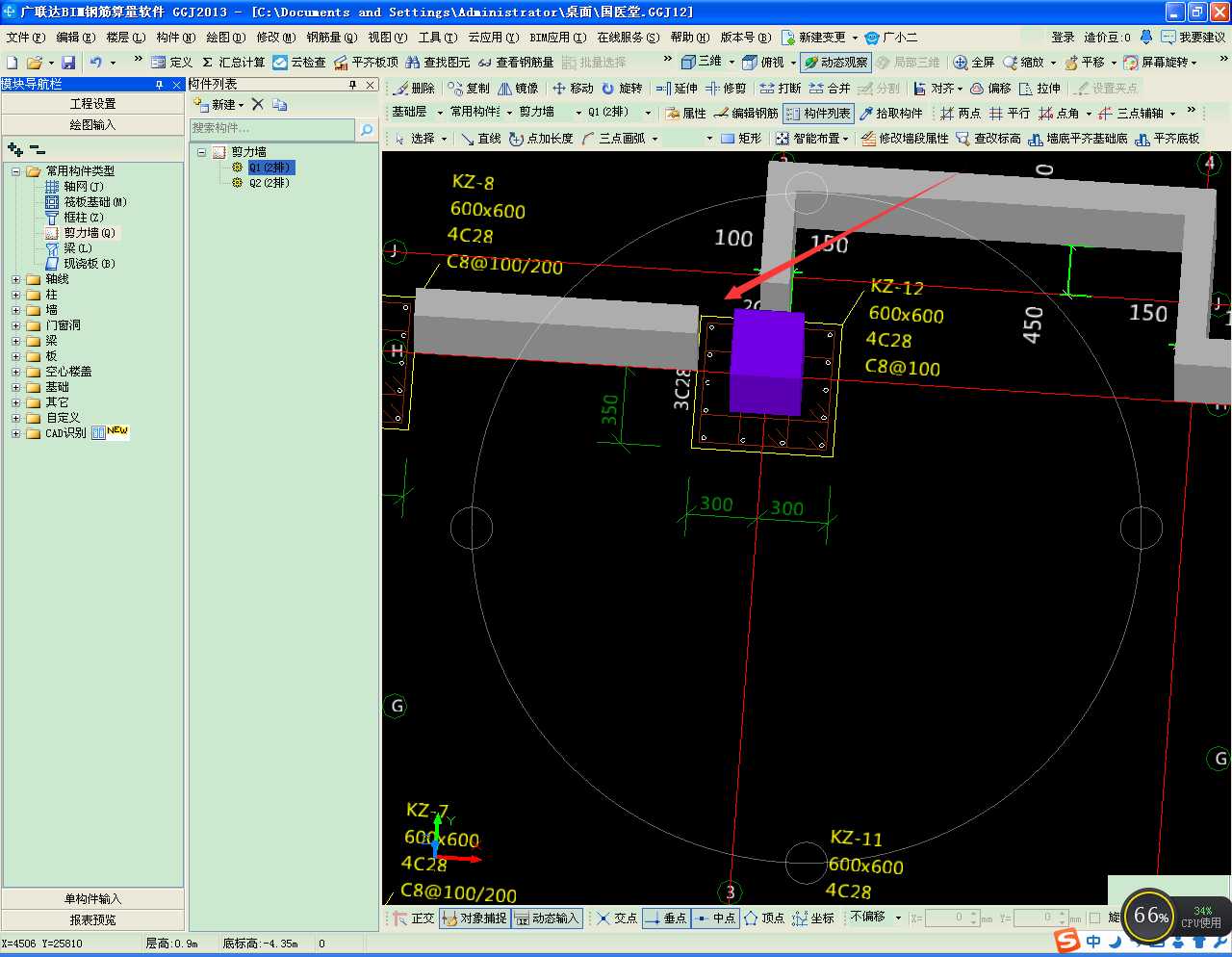
Task: Click the 复制 copy tool
Action: [x=469, y=89]
